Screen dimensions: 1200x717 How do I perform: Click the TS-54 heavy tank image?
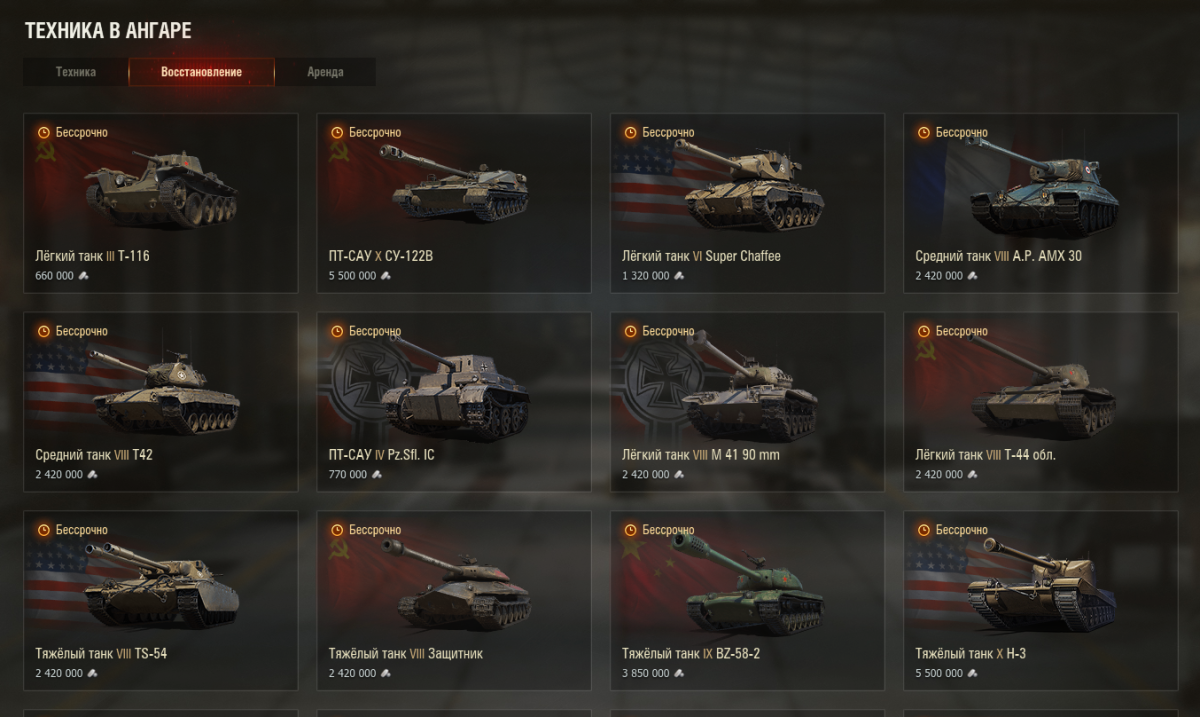coord(162,585)
